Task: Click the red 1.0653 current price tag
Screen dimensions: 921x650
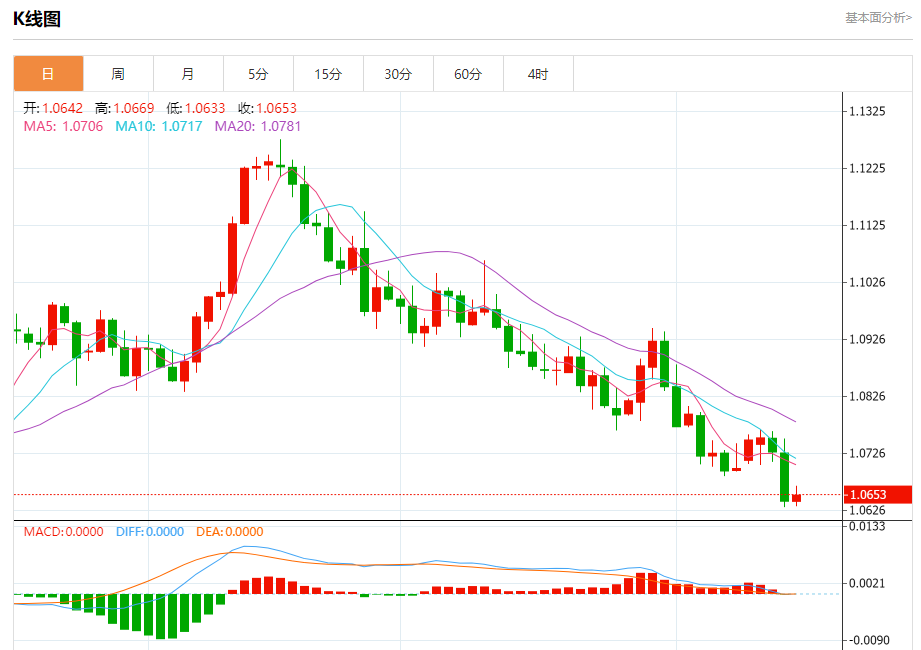Action: (x=878, y=494)
